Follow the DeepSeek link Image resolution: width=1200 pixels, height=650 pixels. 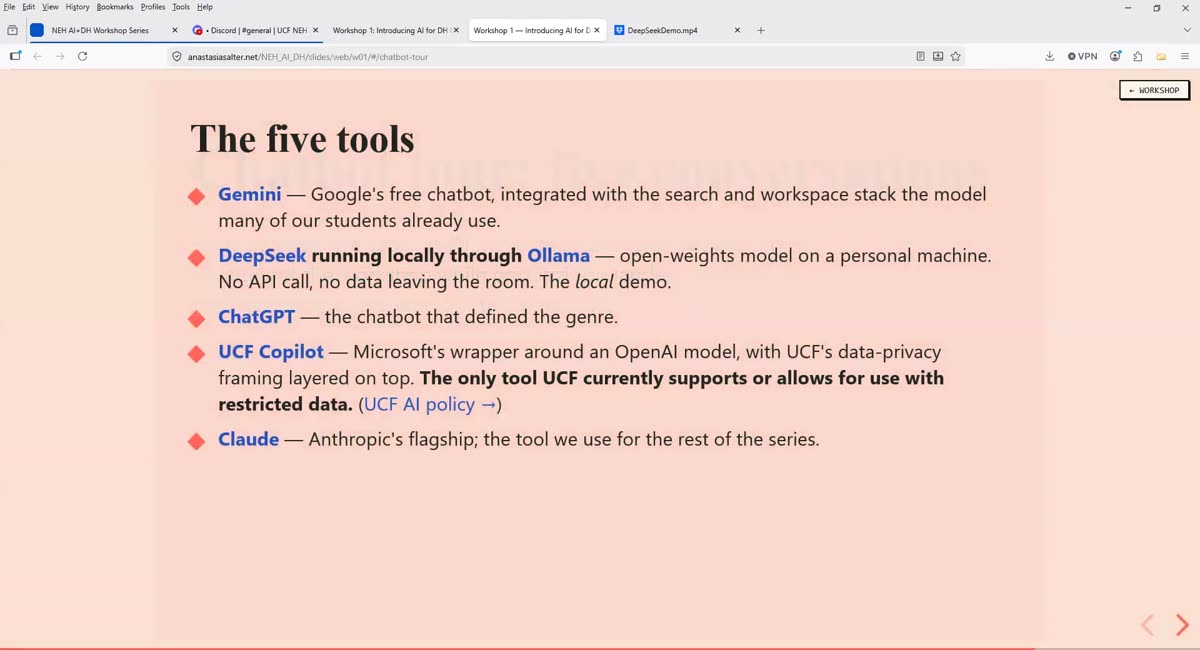[262, 256]
